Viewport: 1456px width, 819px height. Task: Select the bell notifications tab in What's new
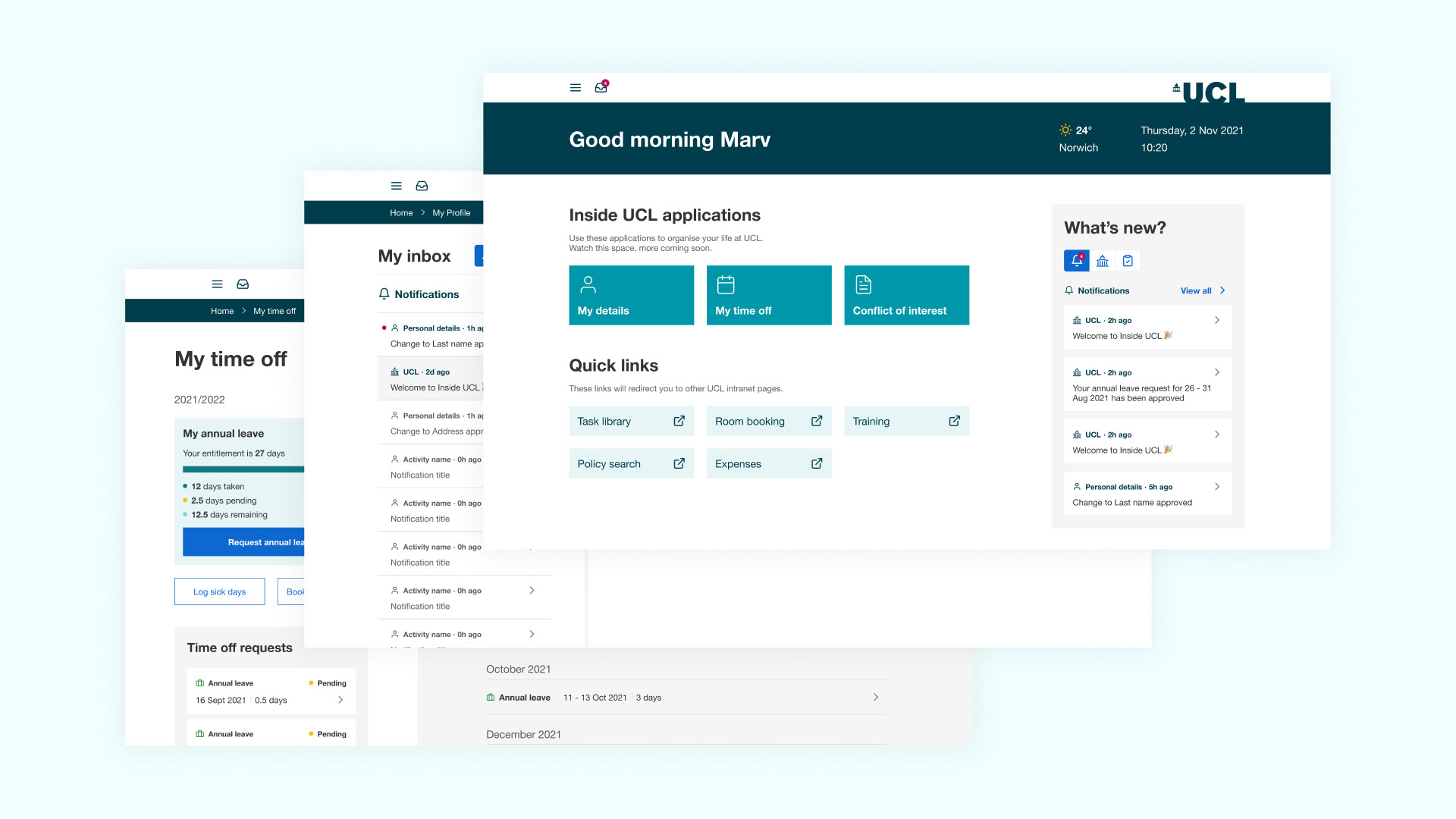(1077, 260)
